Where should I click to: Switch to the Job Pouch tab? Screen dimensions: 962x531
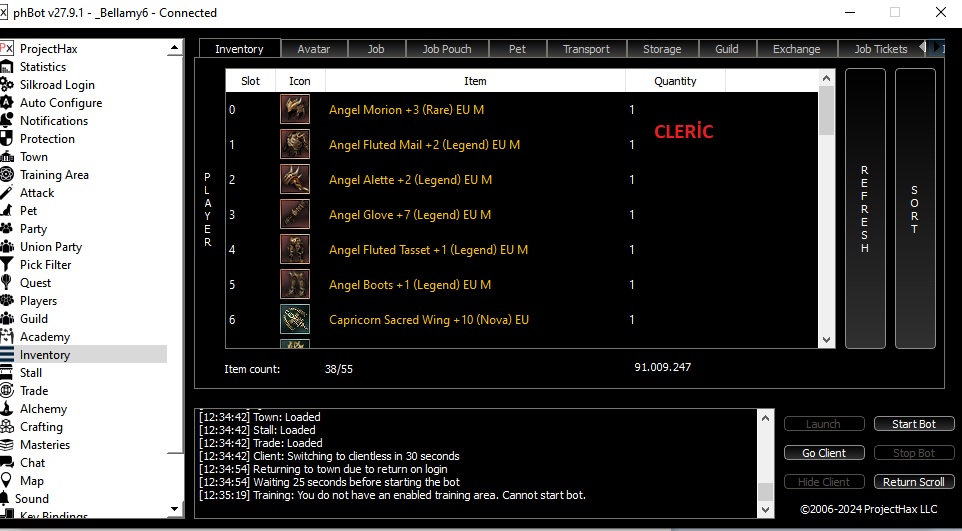pos(447,49)
